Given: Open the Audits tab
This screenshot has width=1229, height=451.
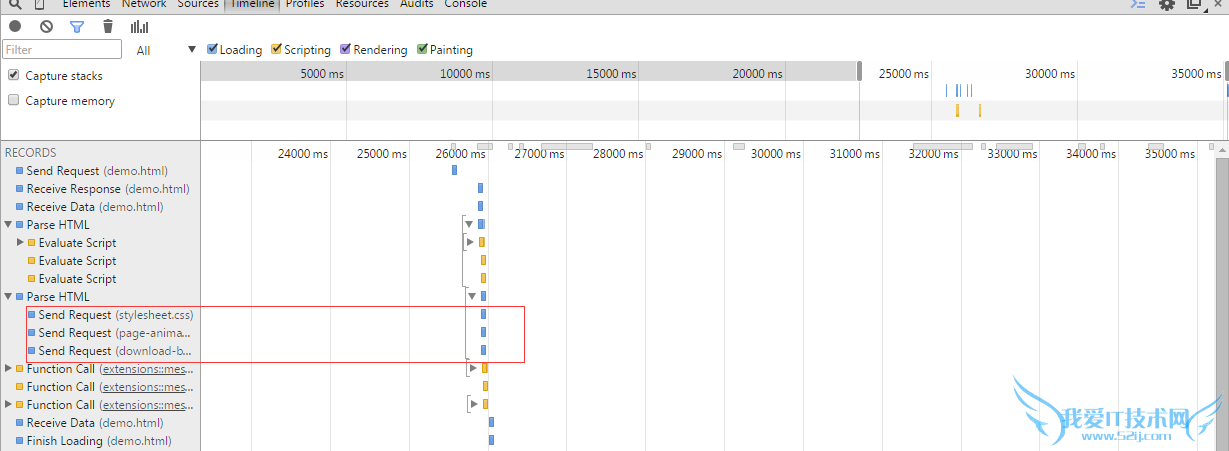Looking at the screenshot, I should point(417,4).
